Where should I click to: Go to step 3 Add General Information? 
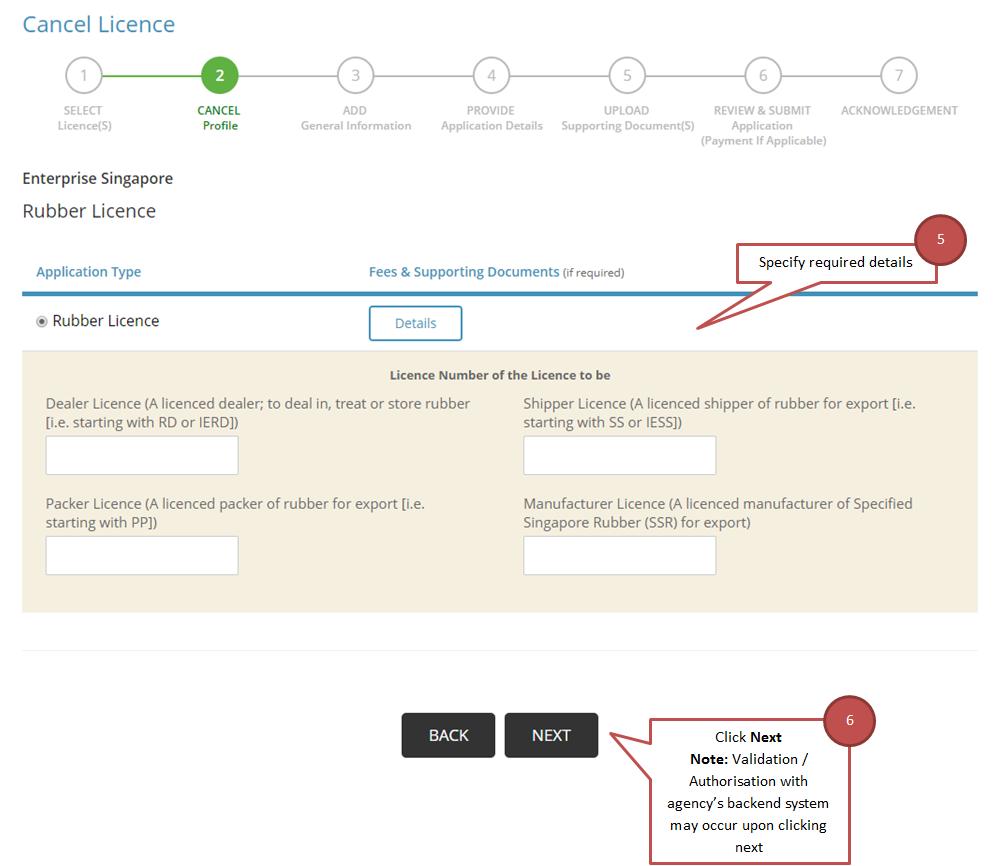(x=355, y=75)
